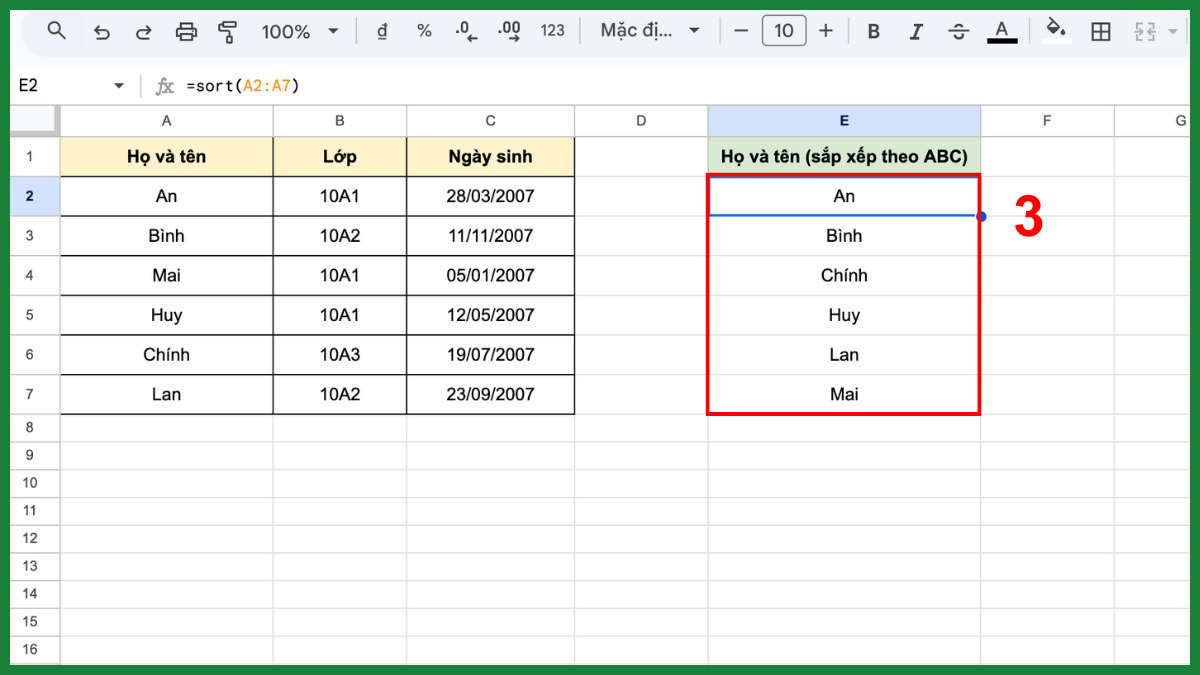Format selection as percent
The image size is (1200, 675).
[x=424, y=30]
